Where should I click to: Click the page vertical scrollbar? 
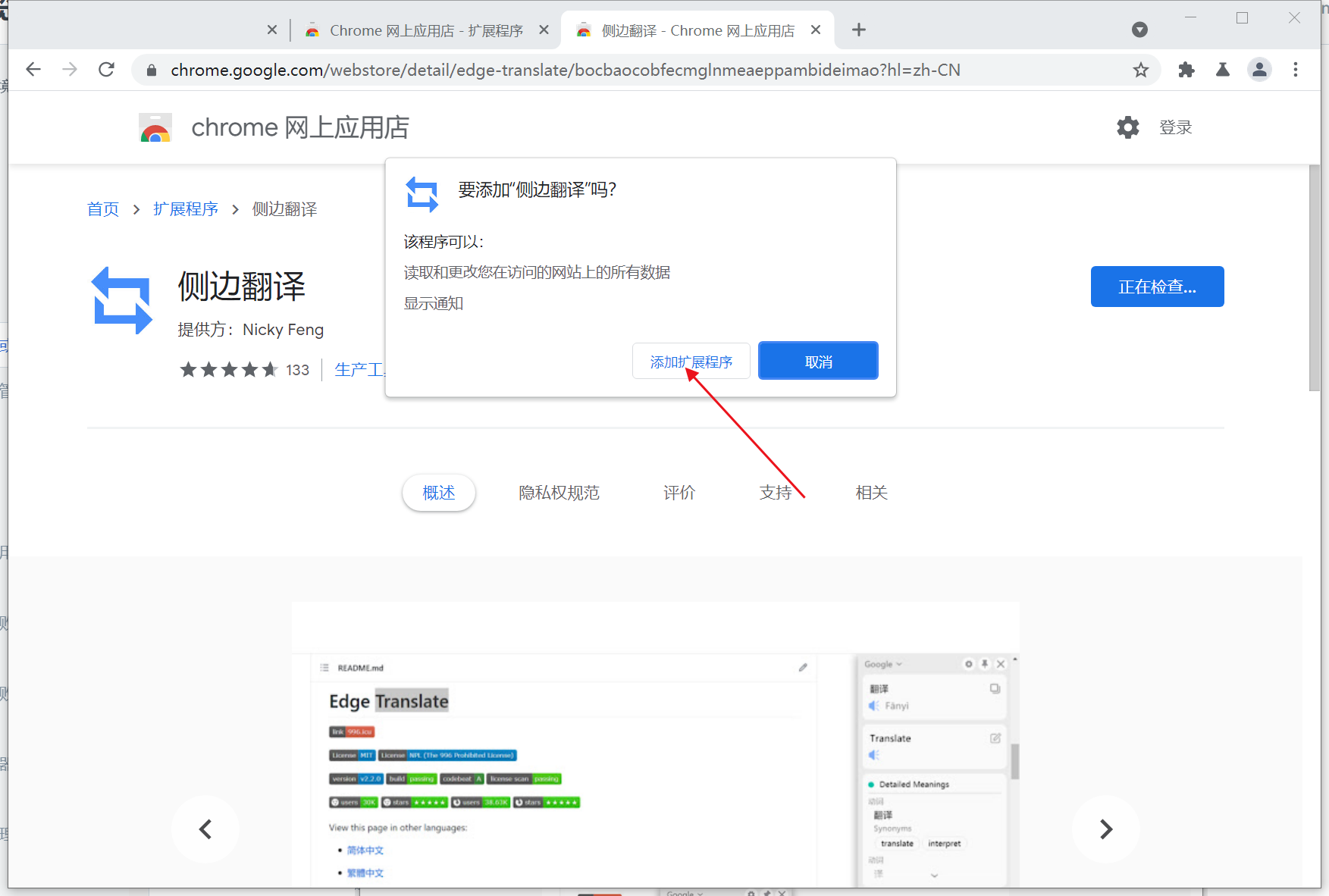(x=1315, y=277)
